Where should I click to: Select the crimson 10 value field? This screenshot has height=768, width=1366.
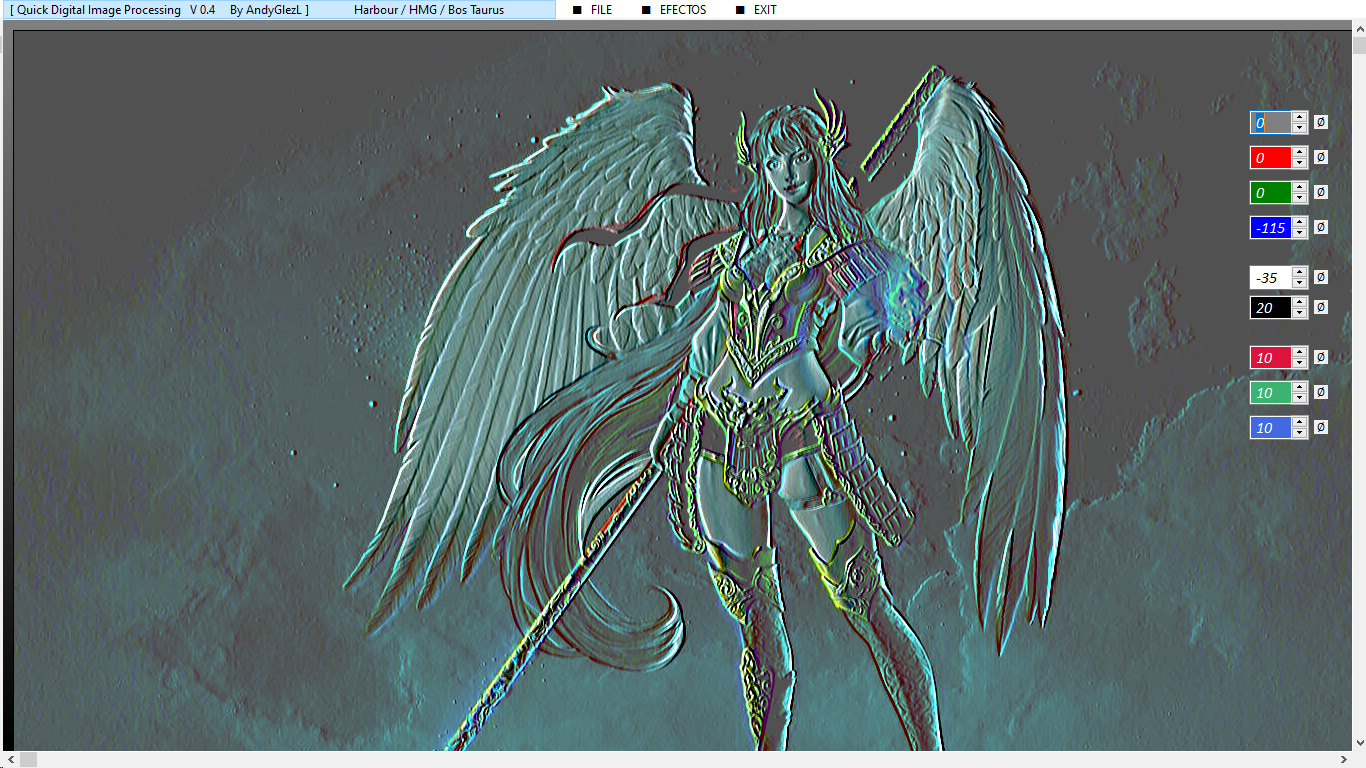click(1270, 357)
